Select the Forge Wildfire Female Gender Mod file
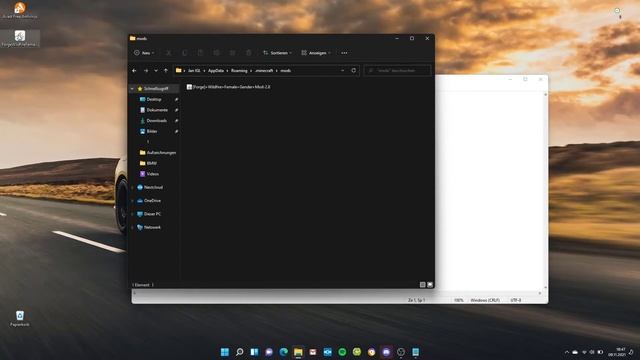 tap(229, 87)
